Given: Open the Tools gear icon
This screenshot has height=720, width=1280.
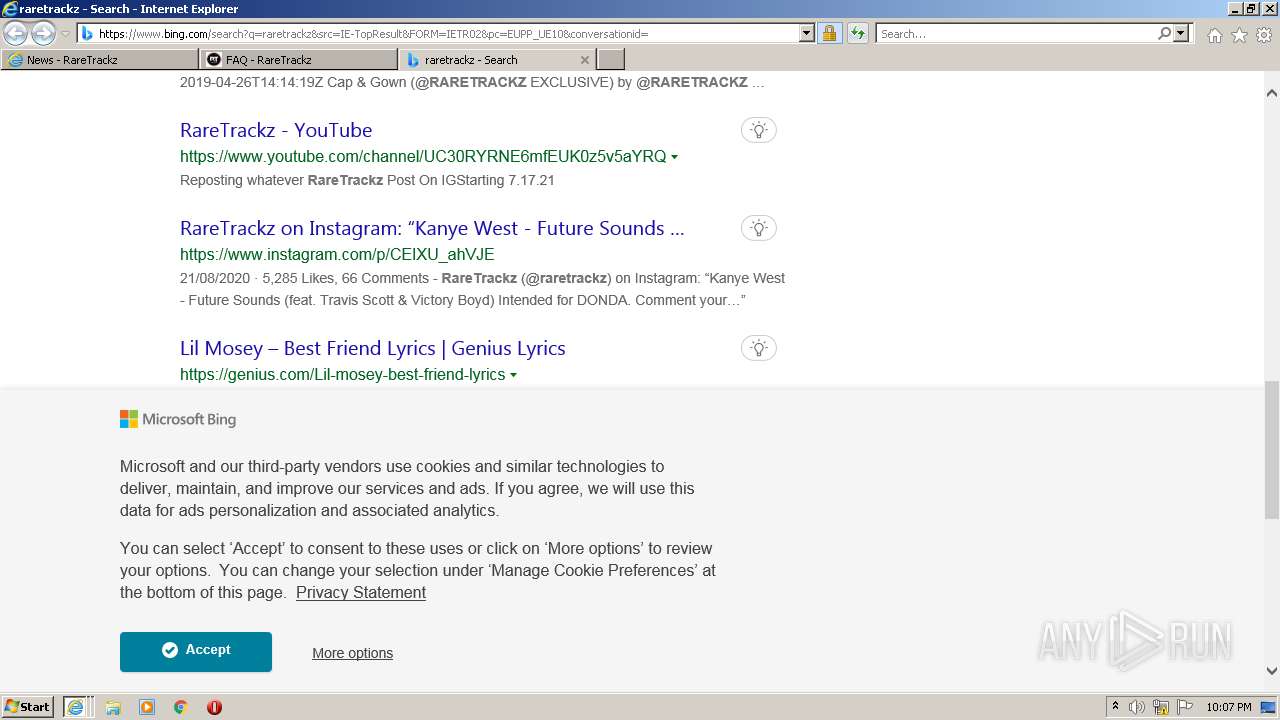Looking at the screenshot, I should [x=1264, y=35].
